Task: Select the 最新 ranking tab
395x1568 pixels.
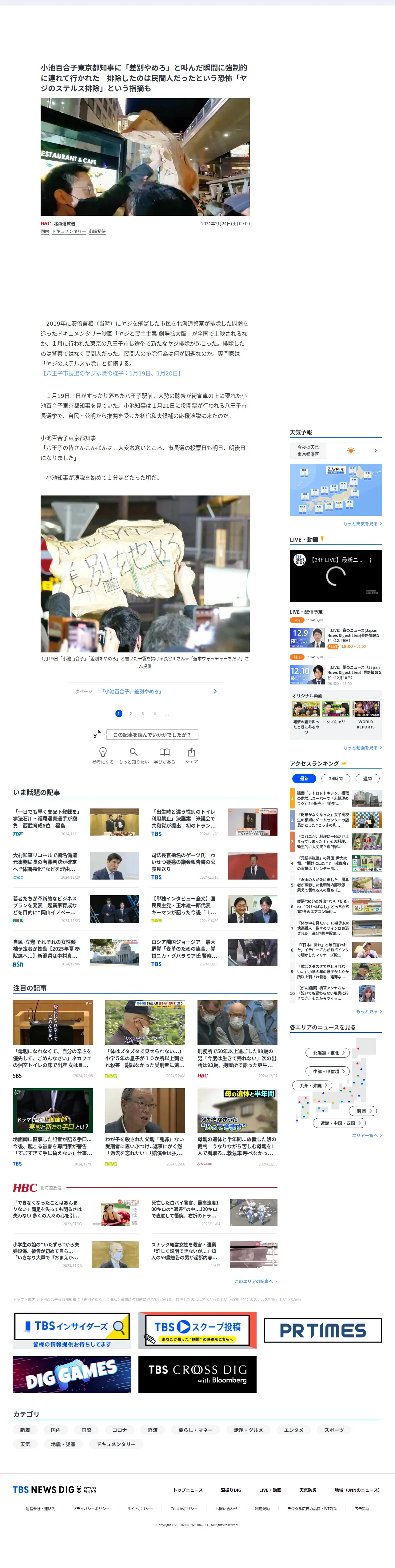Action: (304, 779)
